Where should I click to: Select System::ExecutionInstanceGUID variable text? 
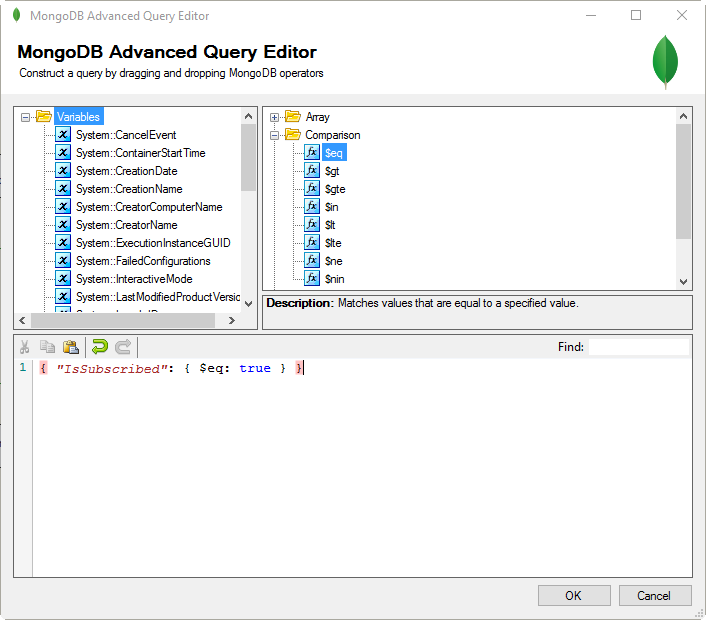153,243
